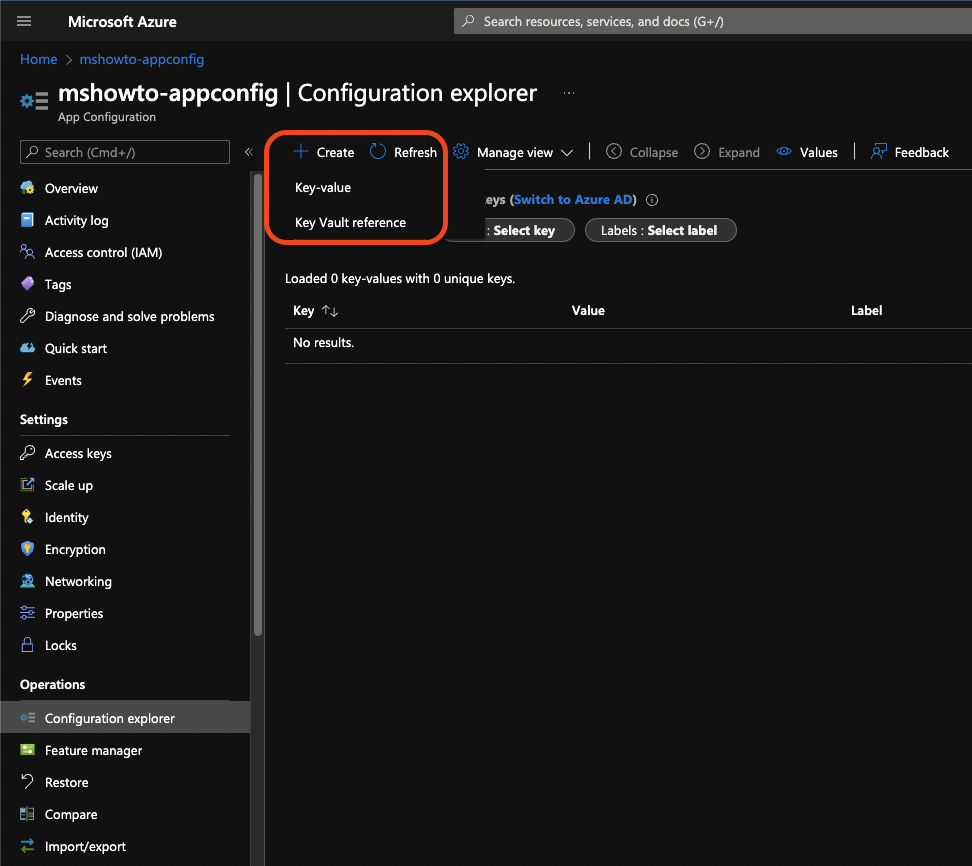Open the Events page
The height and width of the screenshot is (866, 972).
(x=63, y=381)
